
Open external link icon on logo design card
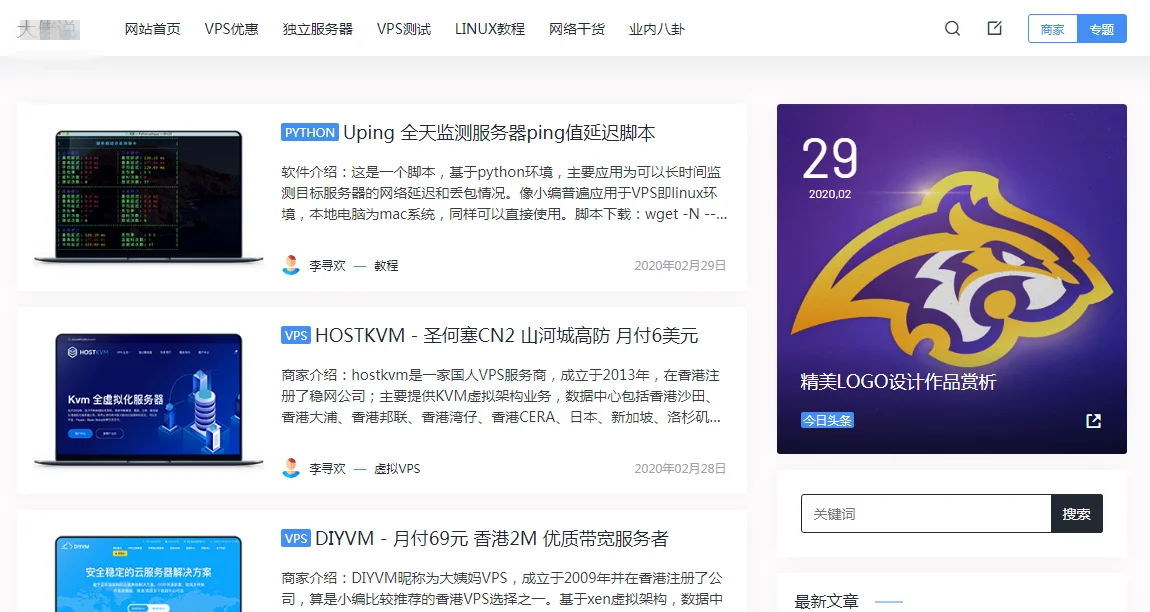coord(1093,420)
